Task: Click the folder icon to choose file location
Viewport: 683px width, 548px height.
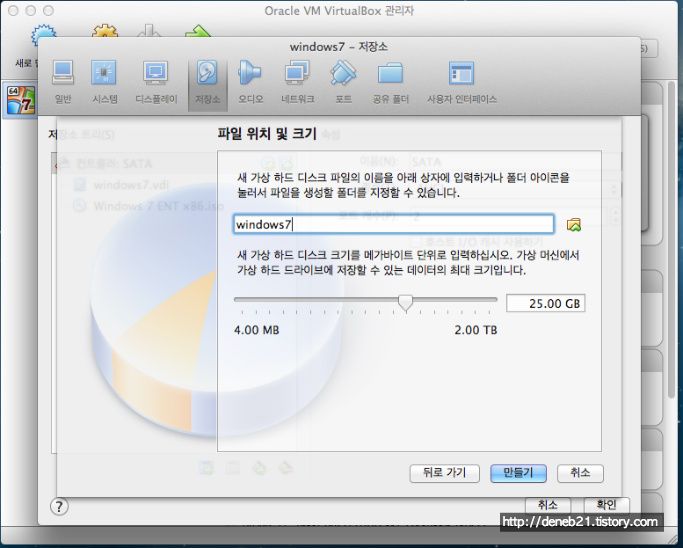Action: click(x=573, y=225)
